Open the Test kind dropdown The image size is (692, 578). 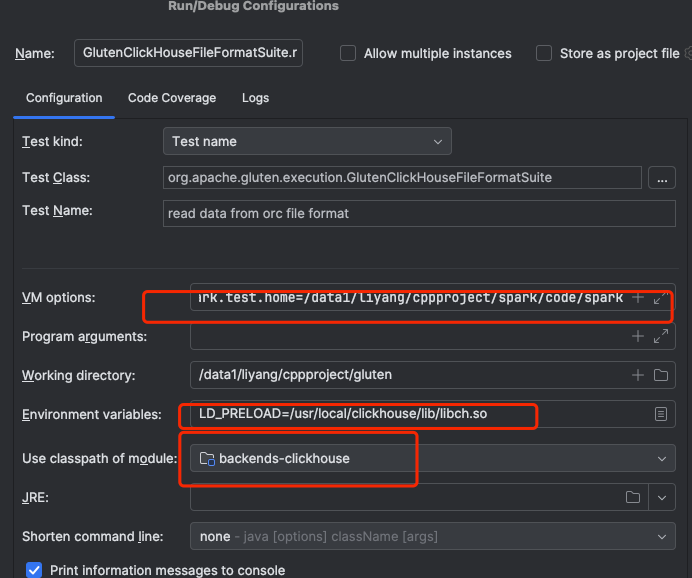(307, 141)
